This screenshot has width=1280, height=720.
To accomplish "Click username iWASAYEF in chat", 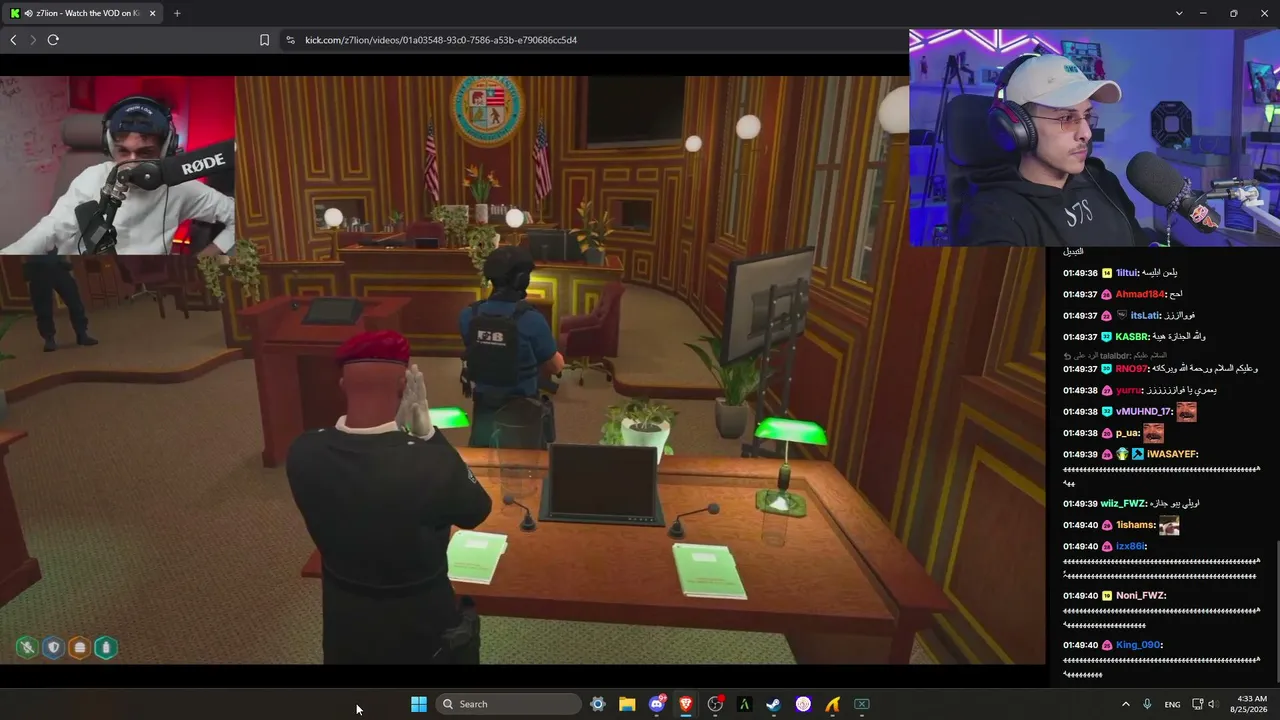I will click(x=1172, y=454).
